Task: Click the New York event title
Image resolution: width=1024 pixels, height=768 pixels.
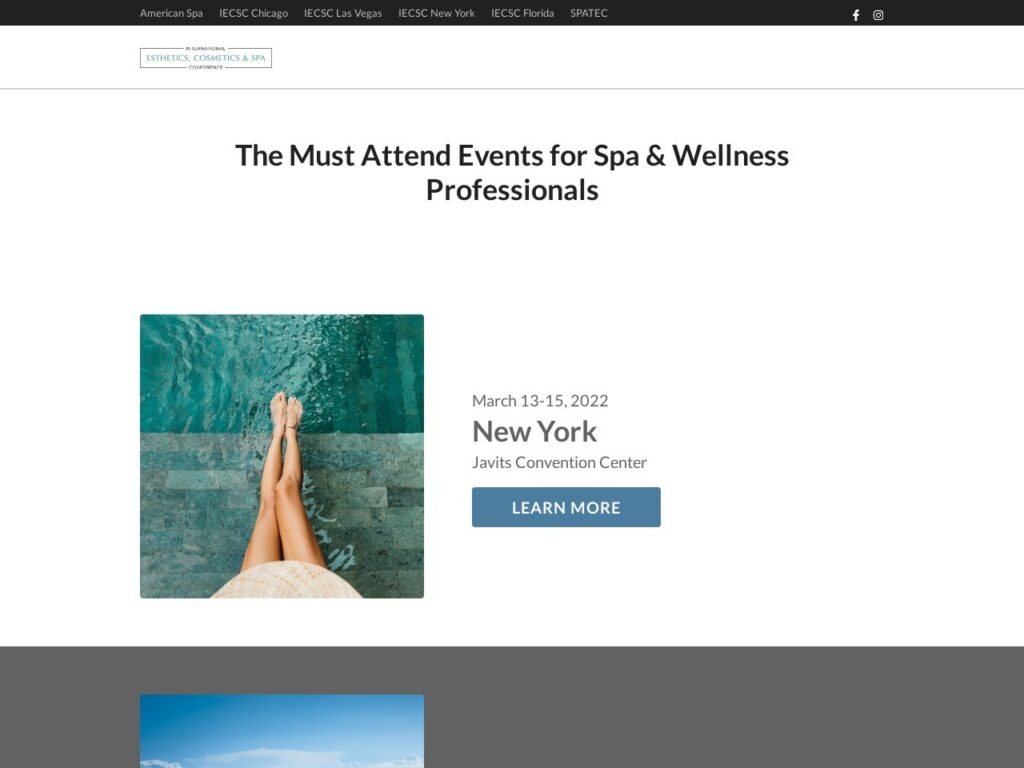Action: 534,431
